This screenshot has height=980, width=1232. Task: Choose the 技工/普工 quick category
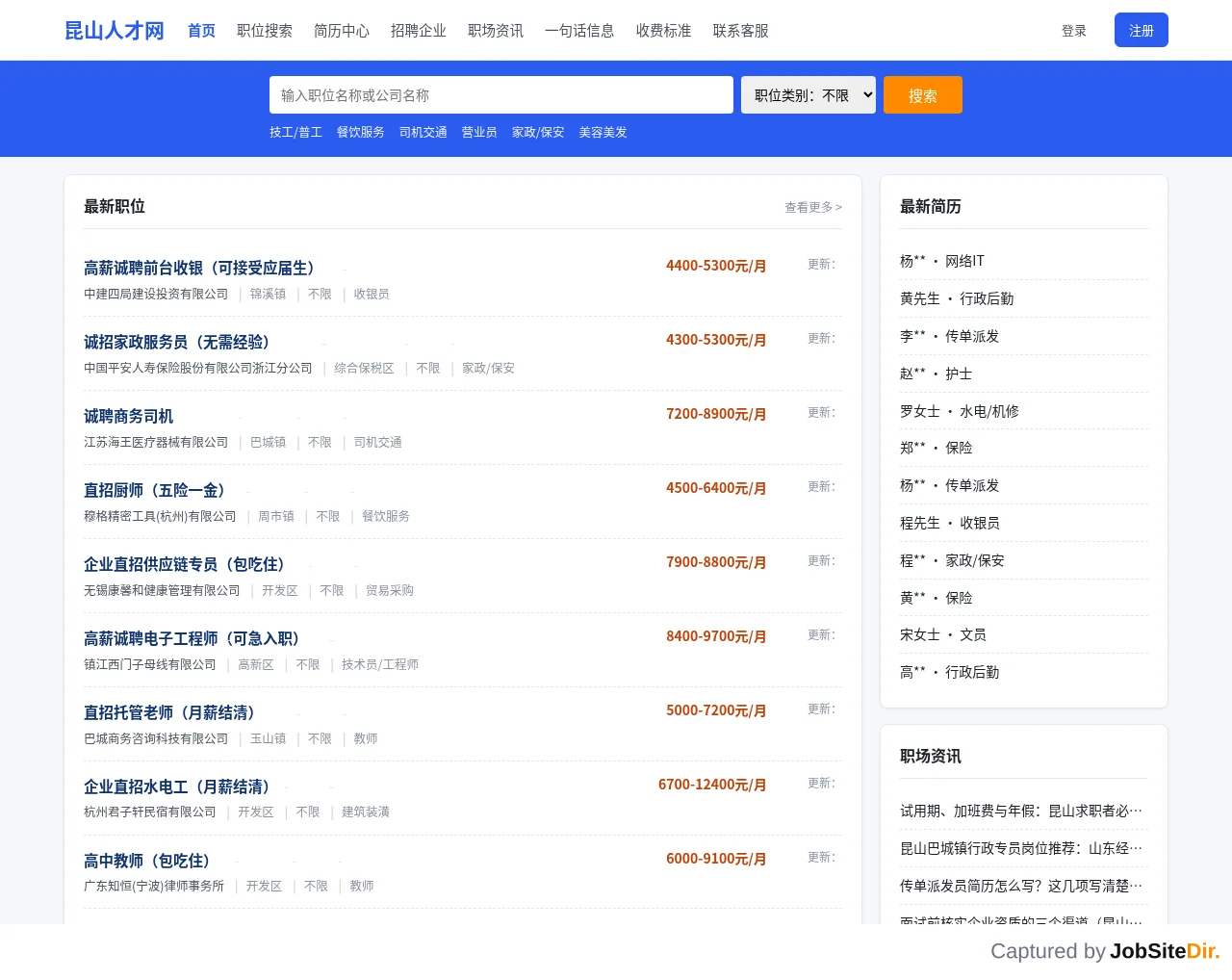point(296,132)
